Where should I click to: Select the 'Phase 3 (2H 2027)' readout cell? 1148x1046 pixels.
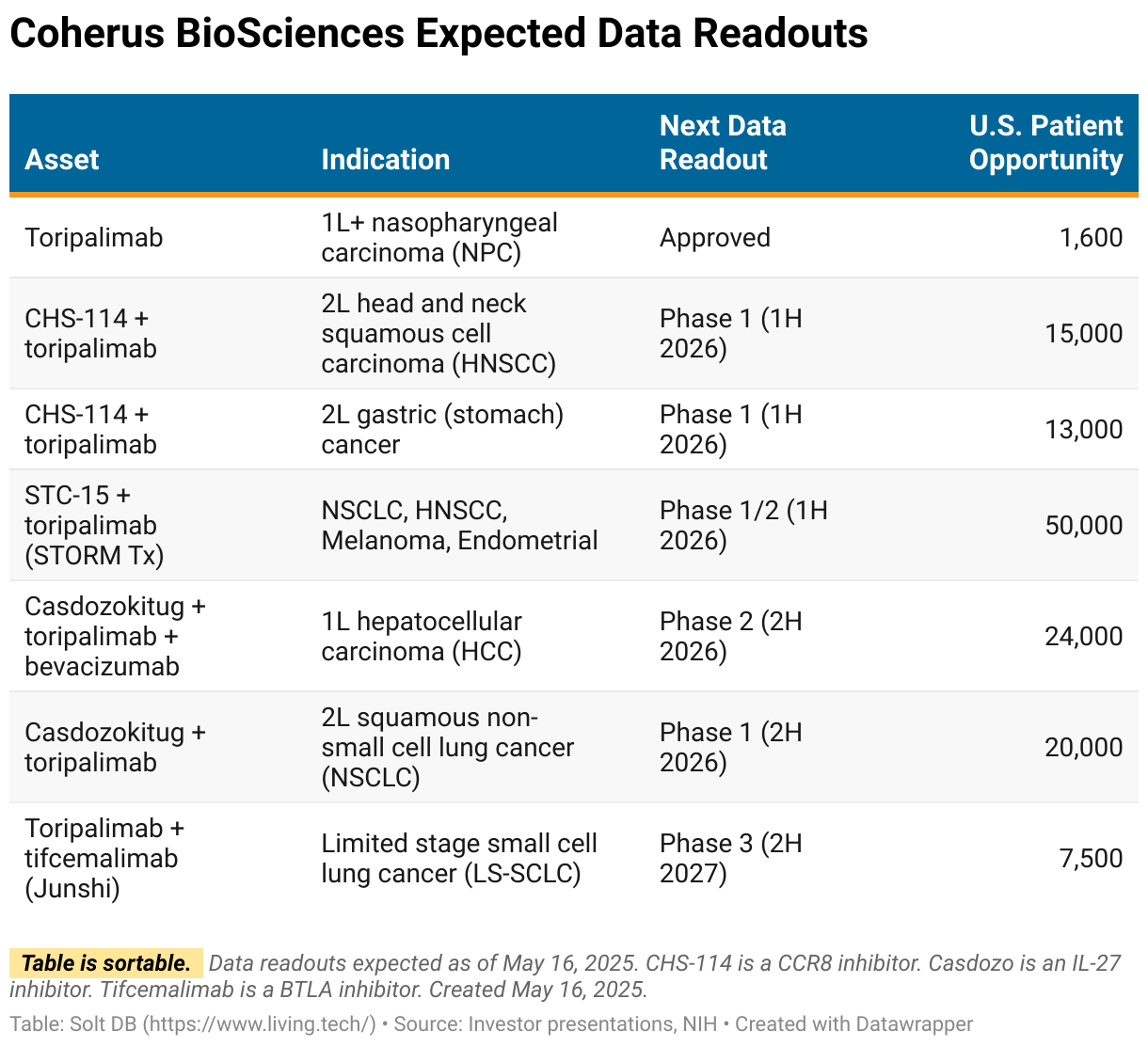(730, 859)
